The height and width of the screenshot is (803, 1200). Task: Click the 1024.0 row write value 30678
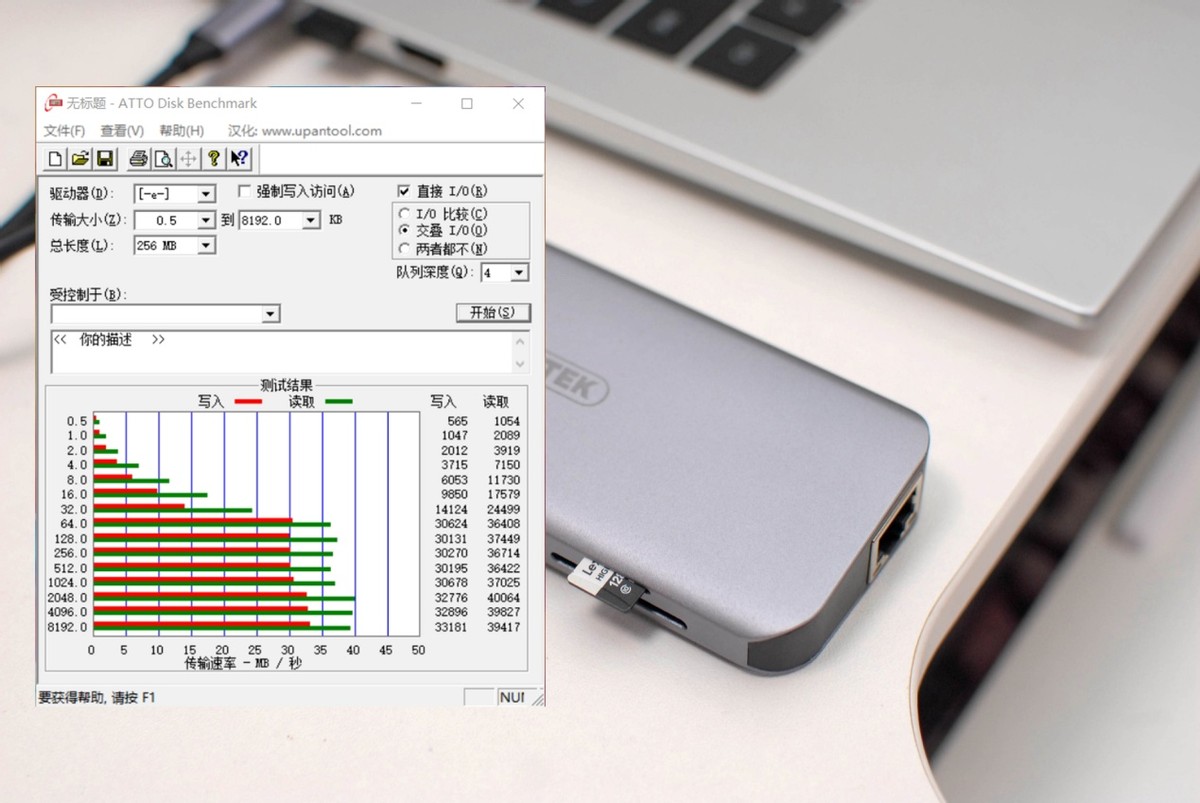pos(453,582)
